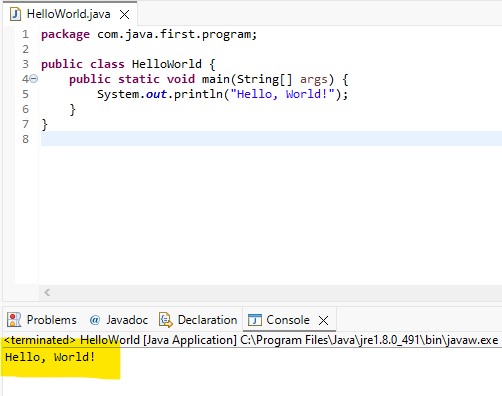This screenshot has width=502, height=396.
Task: Click the Declaration view icon
Action: click(x=166, y=320)
